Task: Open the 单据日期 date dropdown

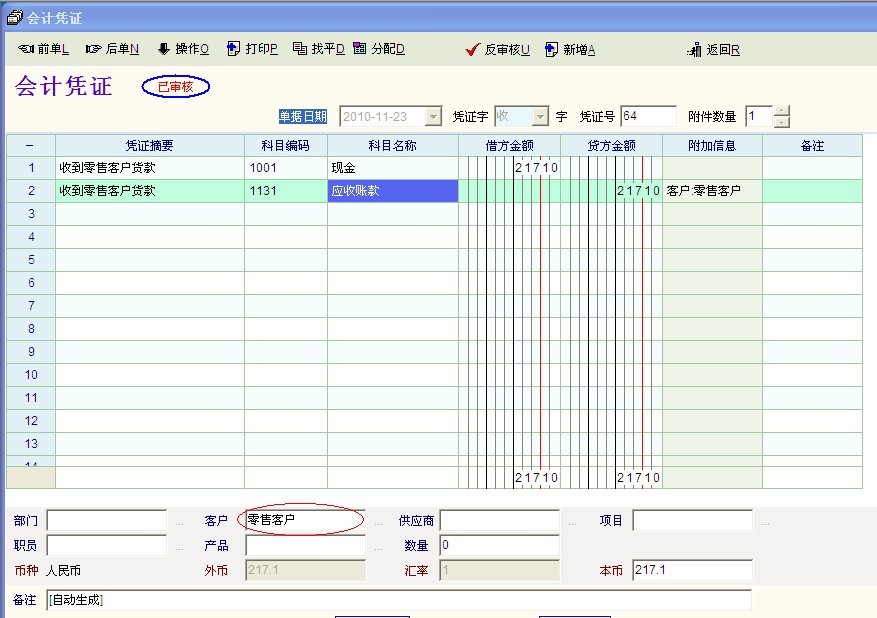Action: tap(432, 117)
